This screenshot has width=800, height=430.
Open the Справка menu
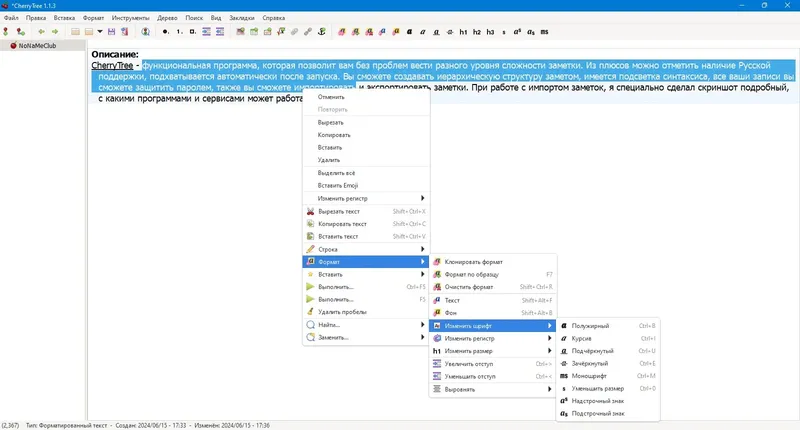click(273, 18)
